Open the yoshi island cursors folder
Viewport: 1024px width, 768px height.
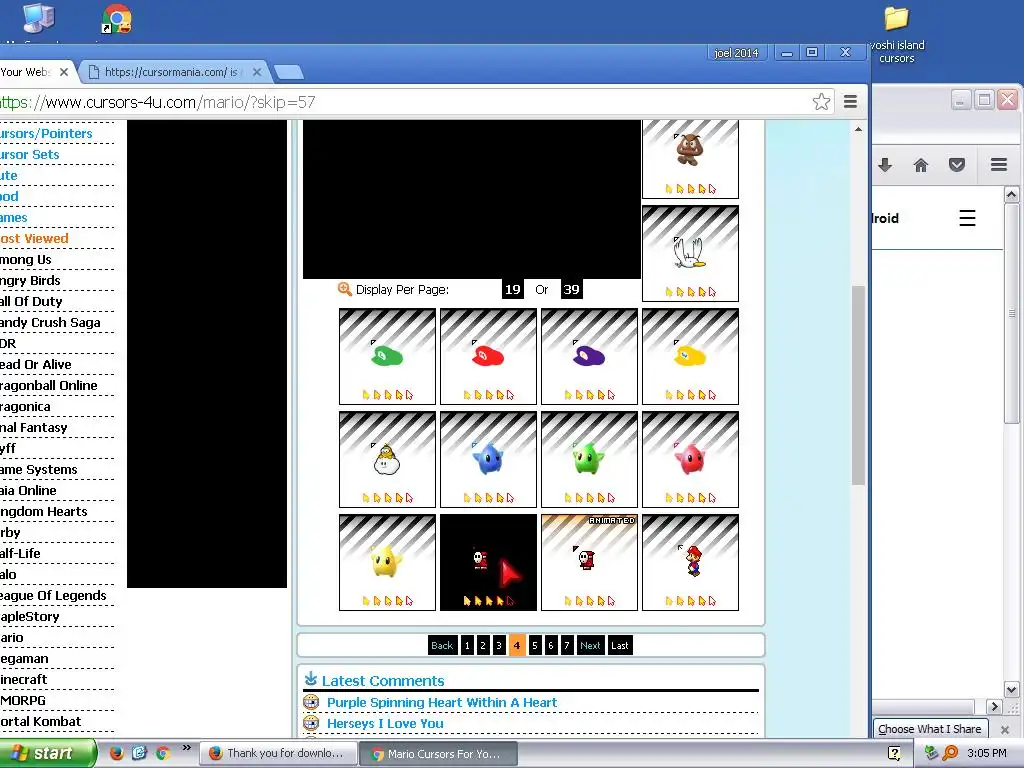[897, 34]
